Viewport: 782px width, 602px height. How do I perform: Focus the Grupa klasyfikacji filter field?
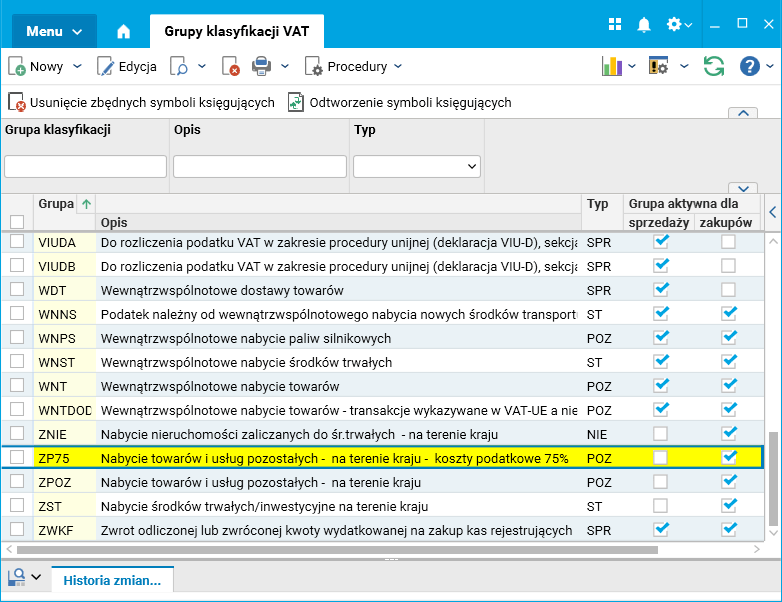(85, 166)
